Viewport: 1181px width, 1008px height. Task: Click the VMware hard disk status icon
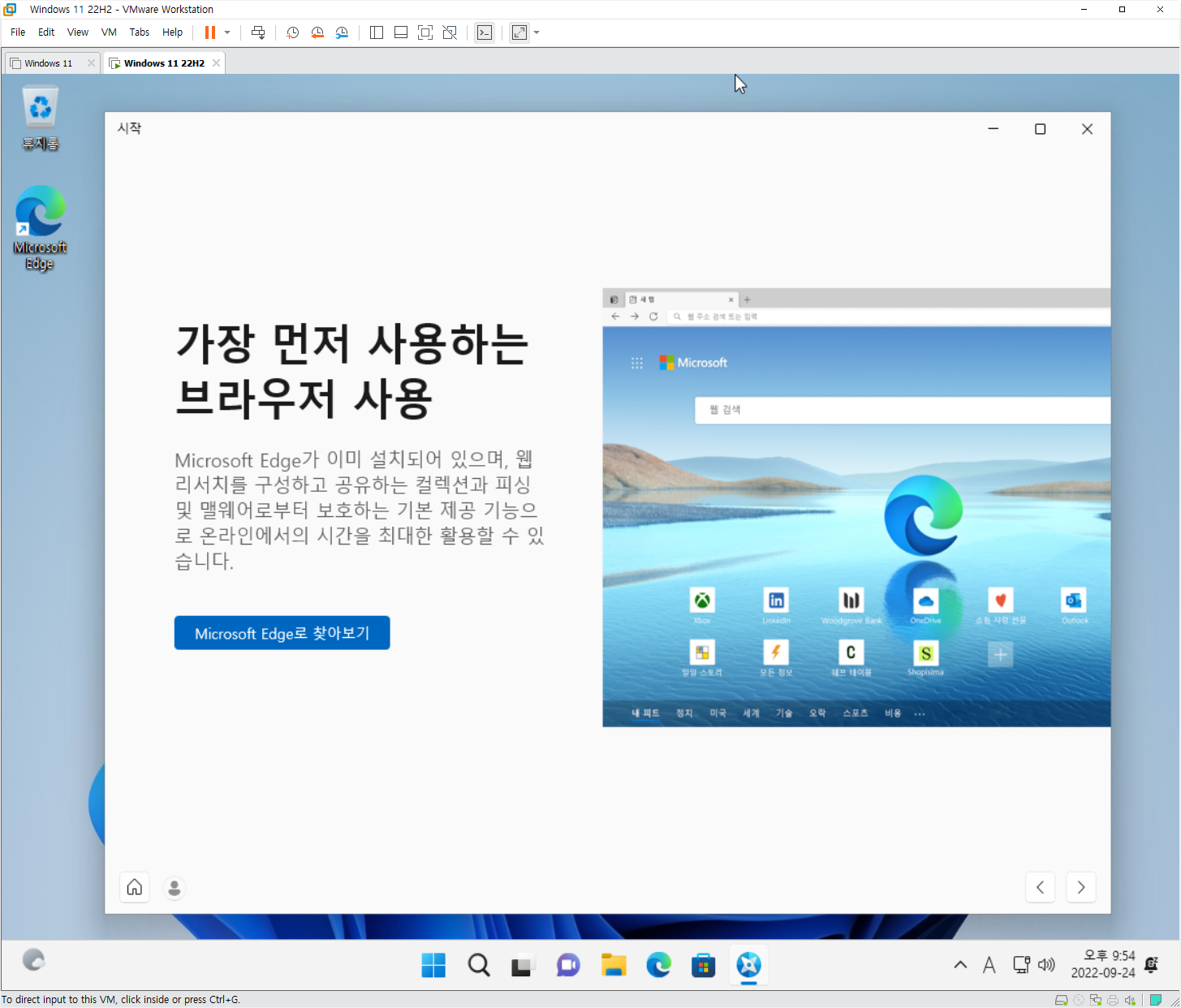click(1061, 1000)
